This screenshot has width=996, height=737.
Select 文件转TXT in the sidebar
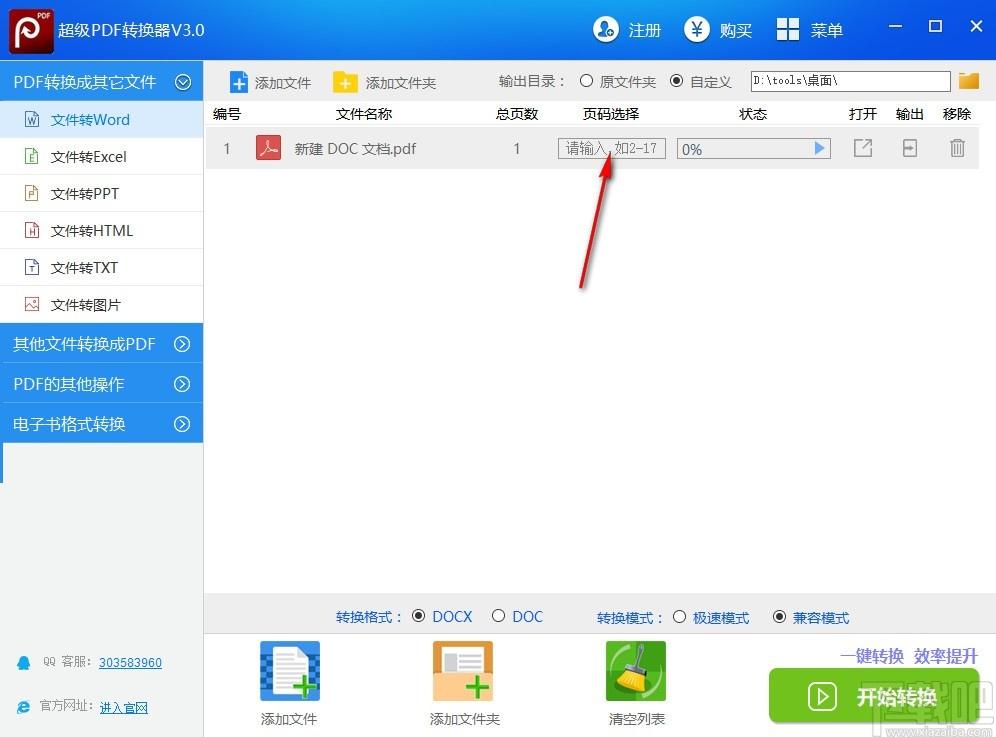pos(102,267)
